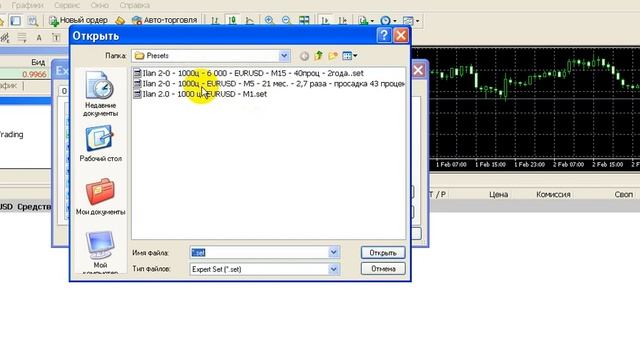Click the Своп column header
The height and width of the screenshot is (360, 640).
pyautogui.click(x=624, y=195)
